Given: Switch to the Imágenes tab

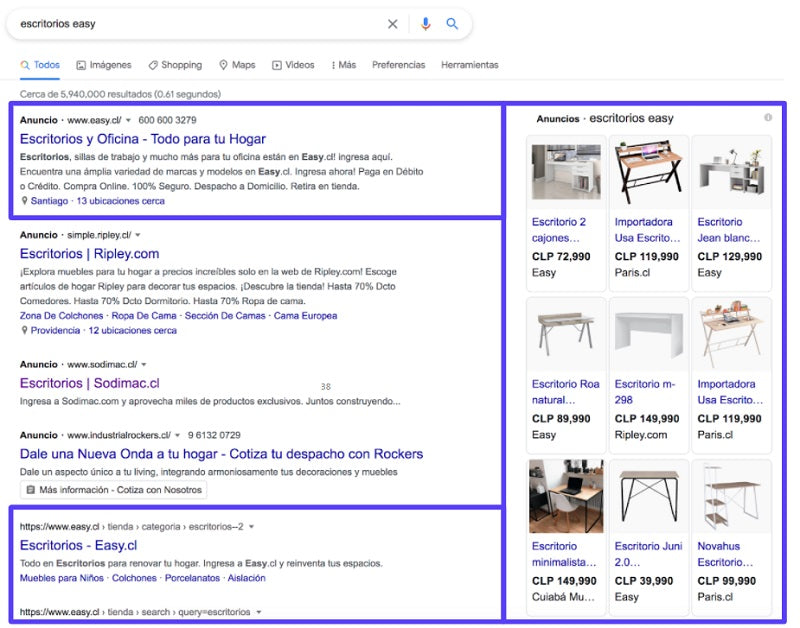Looking at the screenshot, I should [x=104, y=65].
